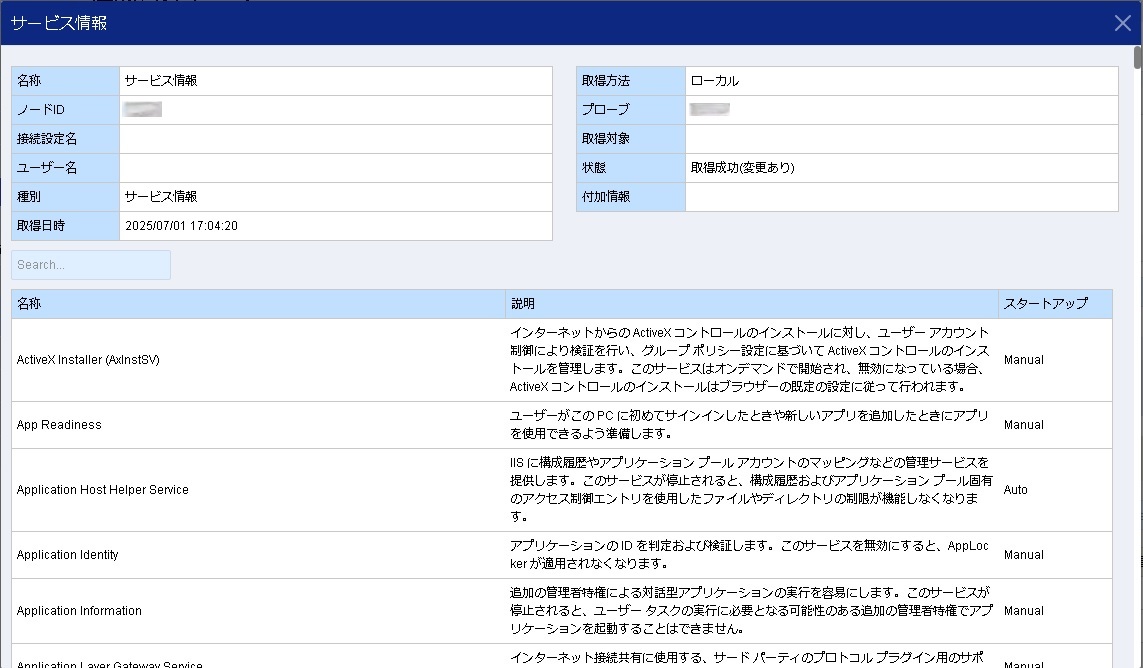Select ActiveX Installer (AxInstSV) row name
The width and height of the screenshot is (1143, 668).
click(x=88, y=360)
